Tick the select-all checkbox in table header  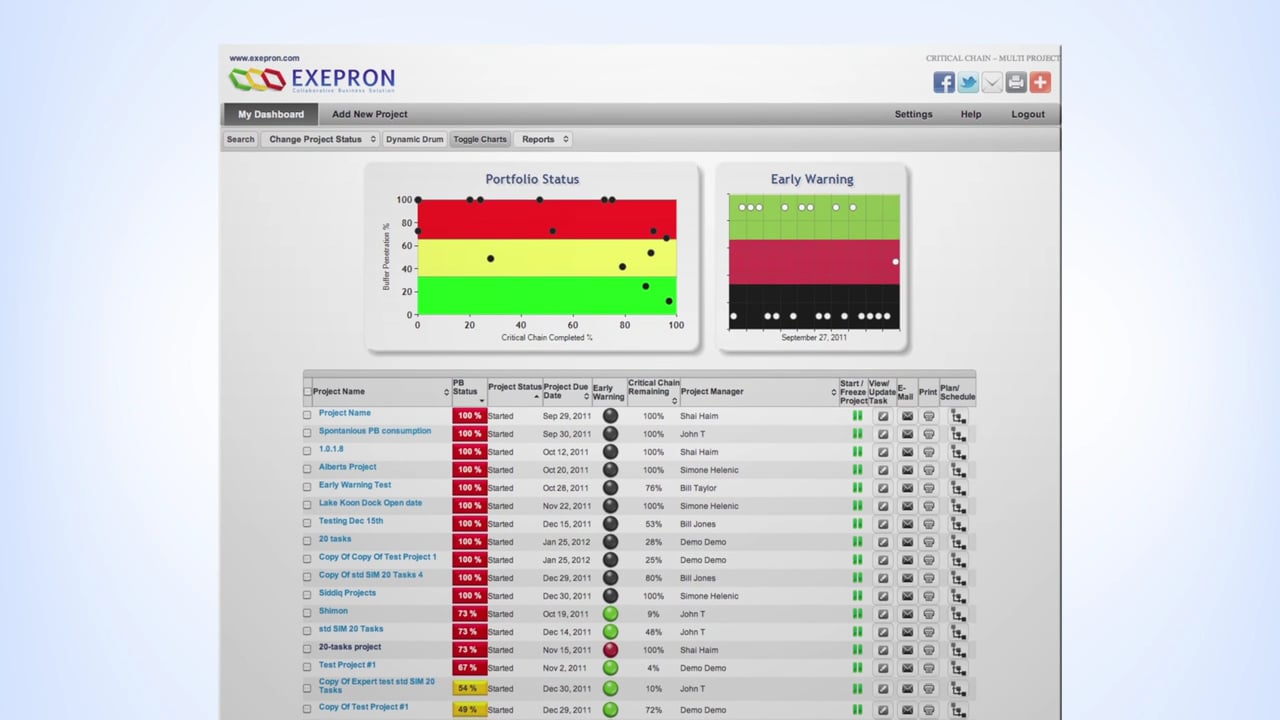[x=307, y=392]
